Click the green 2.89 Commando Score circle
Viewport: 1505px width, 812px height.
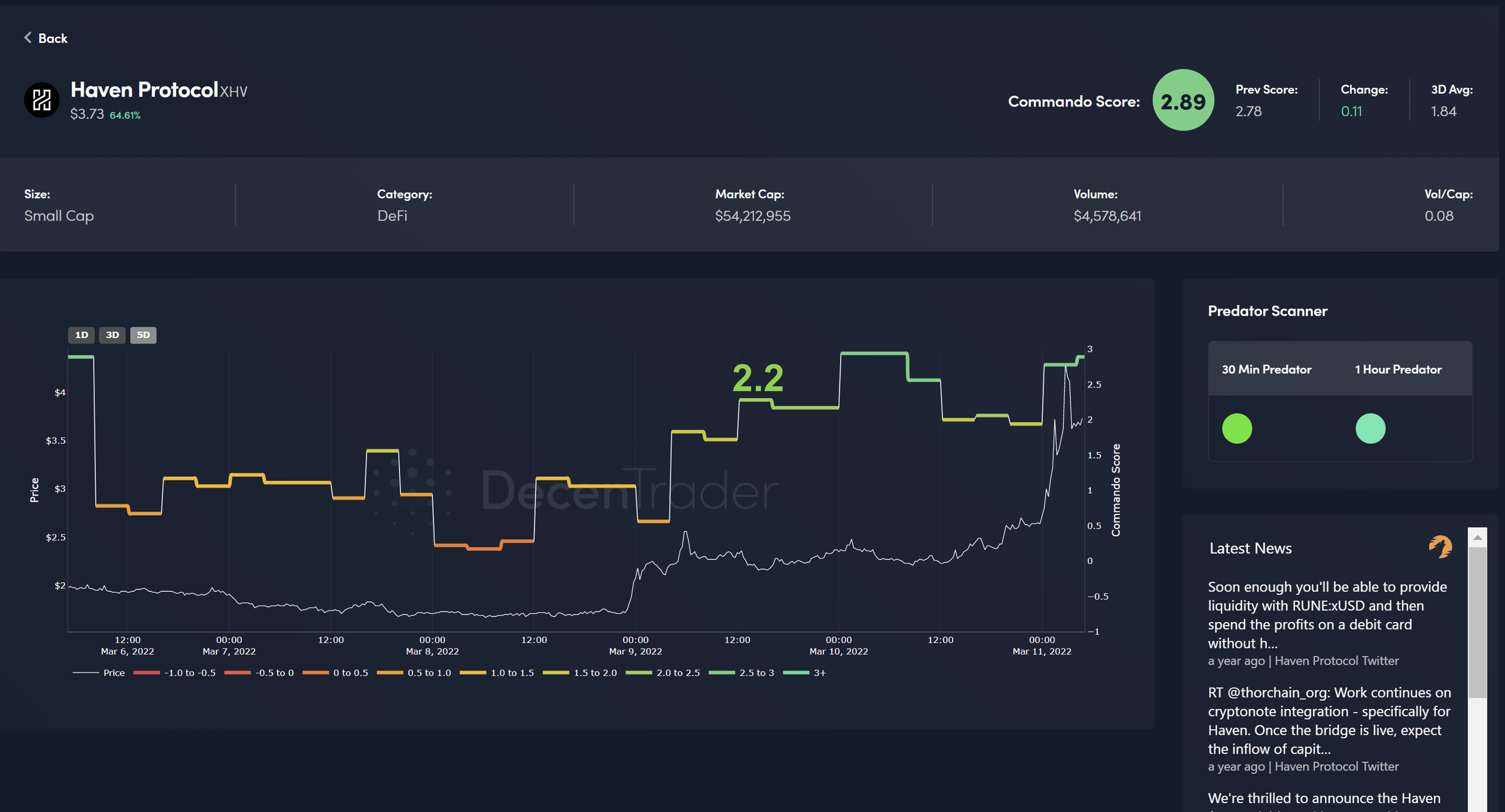coord(1183,101)
